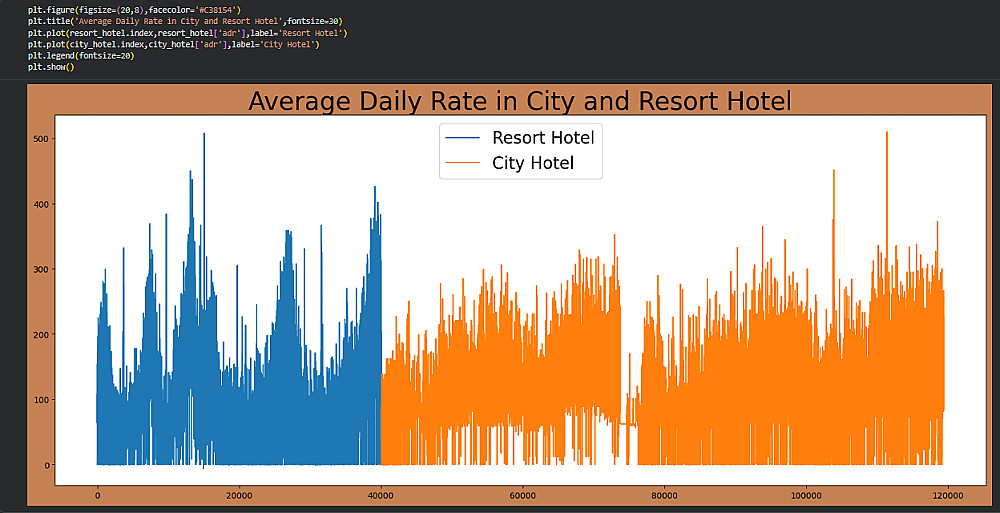
Task: Select the chart title 'Average Daily Rate in City and Resort Hotel'
Action: (x=520, y=101)
